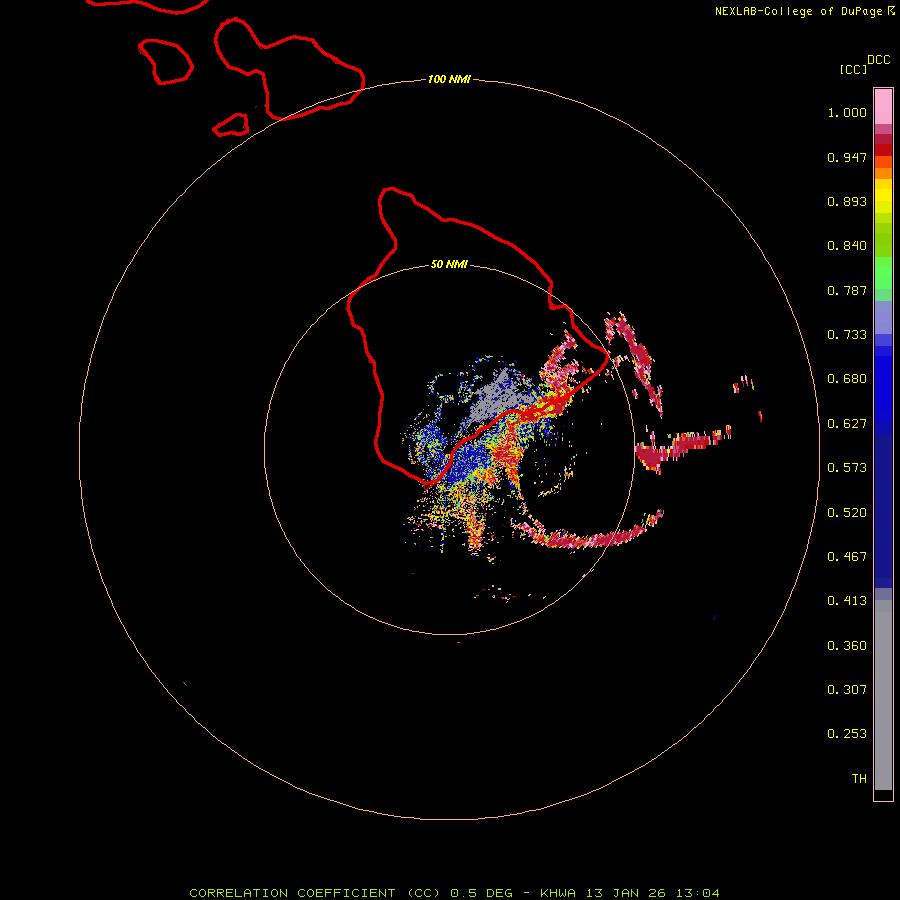The image size is (900, 900).
Task: Click the 50 NMI range ring label
Action: tap(449, 264)
